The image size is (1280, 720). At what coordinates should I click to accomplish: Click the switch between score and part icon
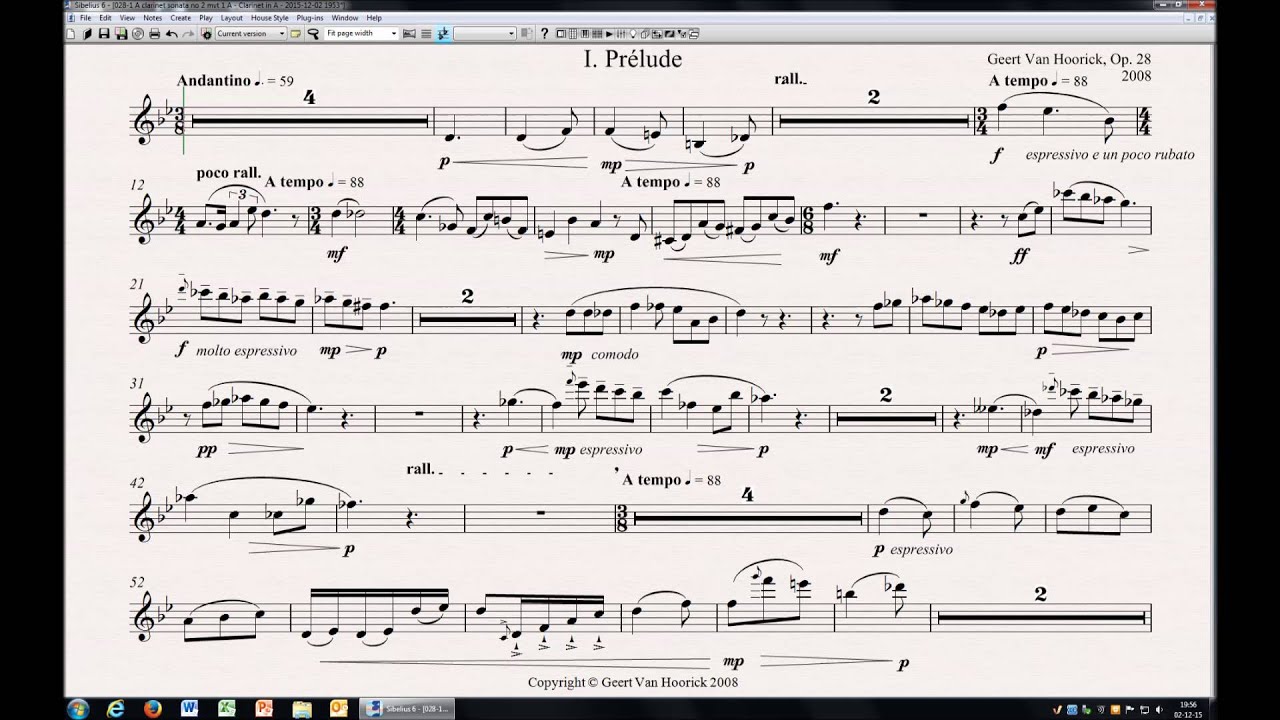click(x=527, y=33)
